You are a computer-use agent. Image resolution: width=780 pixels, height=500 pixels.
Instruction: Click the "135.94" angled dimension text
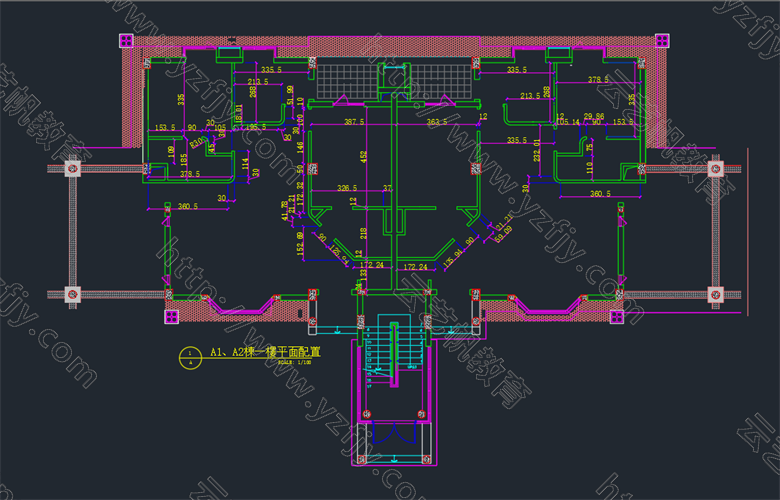click(453, 258)
